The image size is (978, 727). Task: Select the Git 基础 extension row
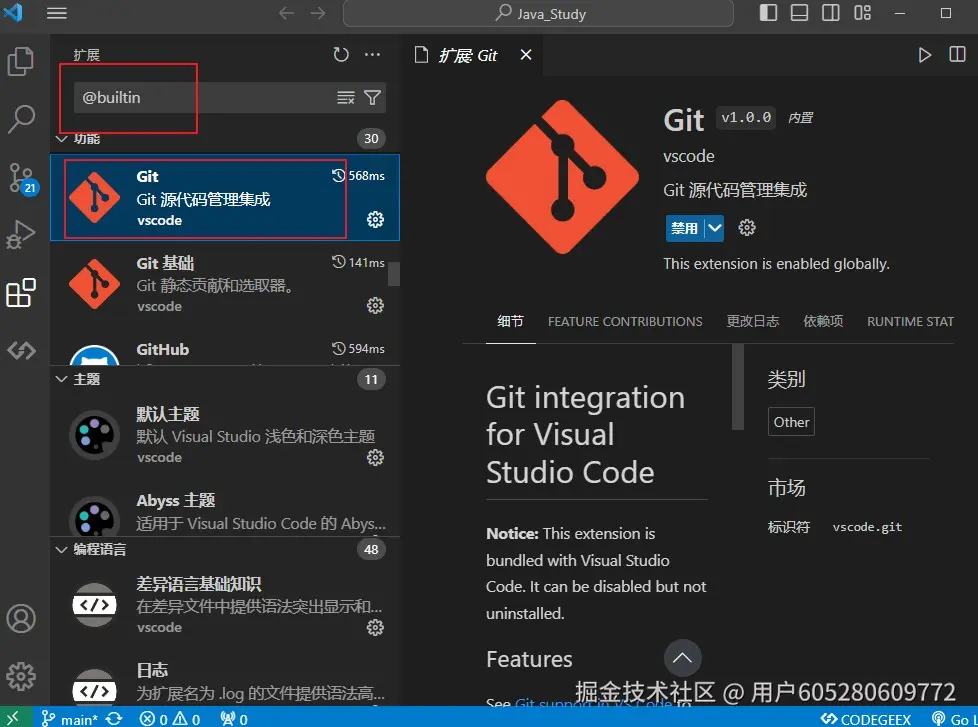click(x=225, y=284)
